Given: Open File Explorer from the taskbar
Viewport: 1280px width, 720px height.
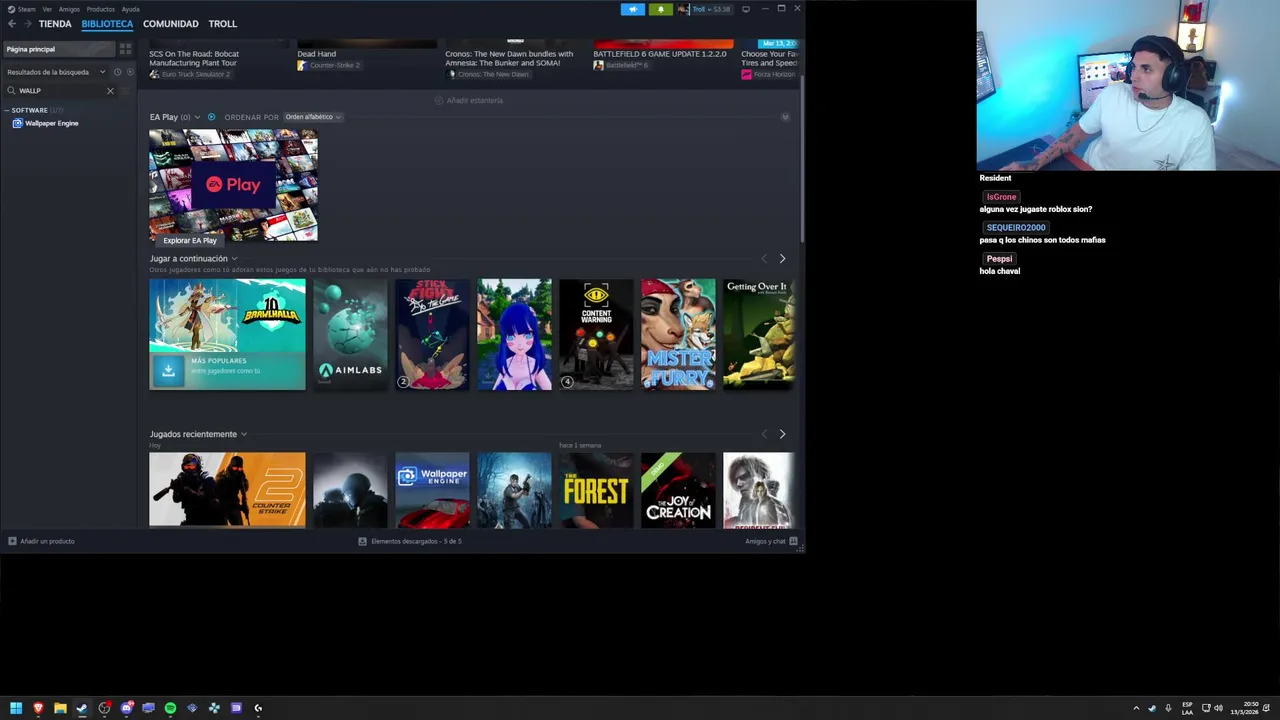Looking at the screenshot, I should (60, 708).
